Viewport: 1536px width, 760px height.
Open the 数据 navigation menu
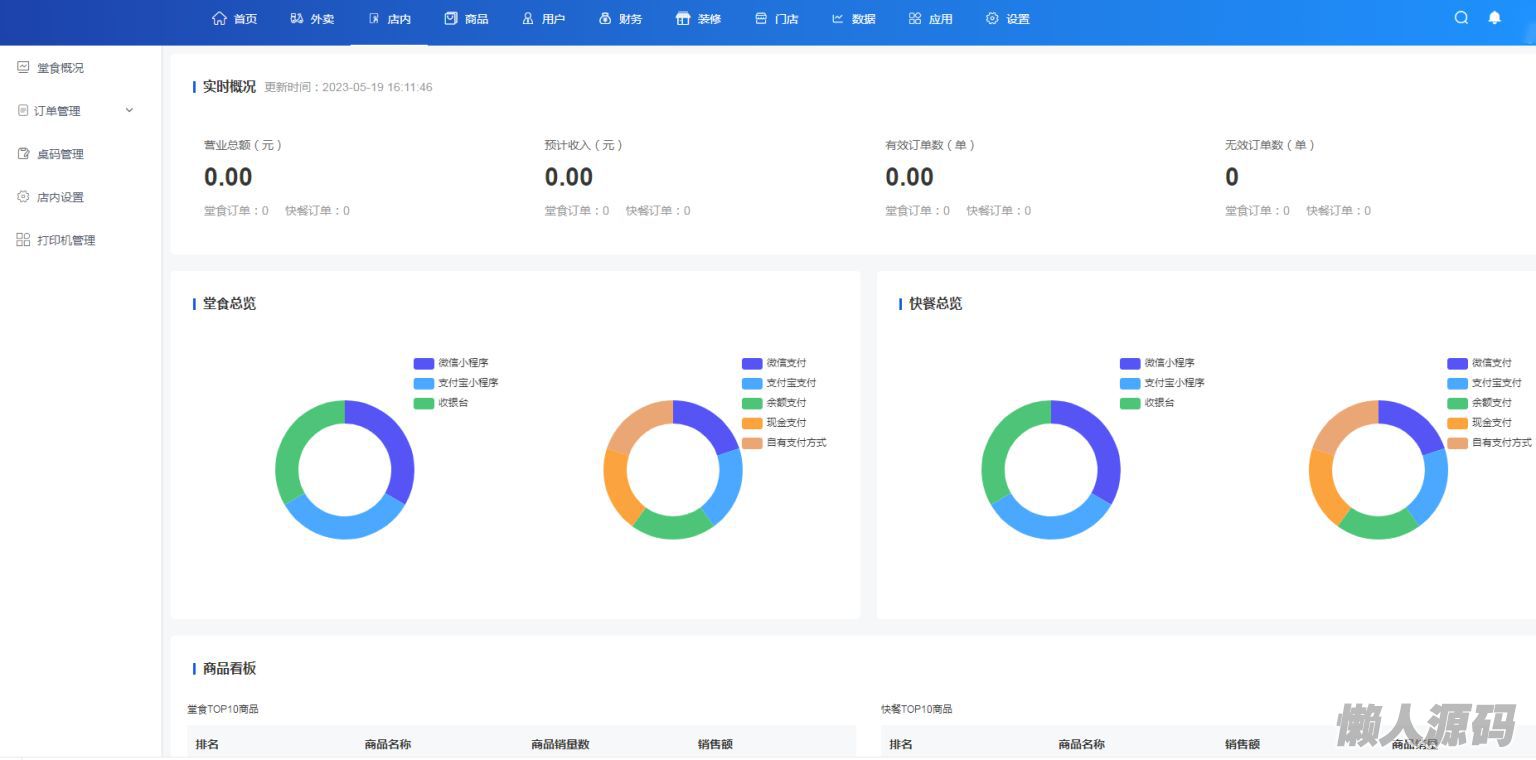tap(853, 19)
